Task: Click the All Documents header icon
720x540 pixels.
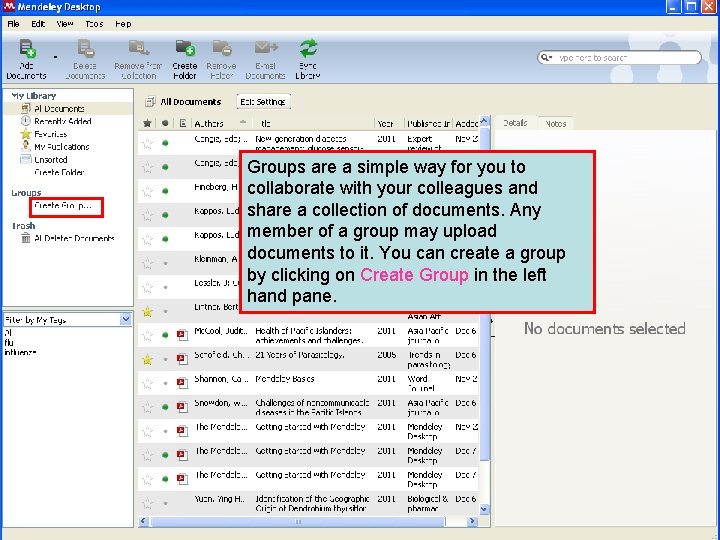Action: [150, 101]
